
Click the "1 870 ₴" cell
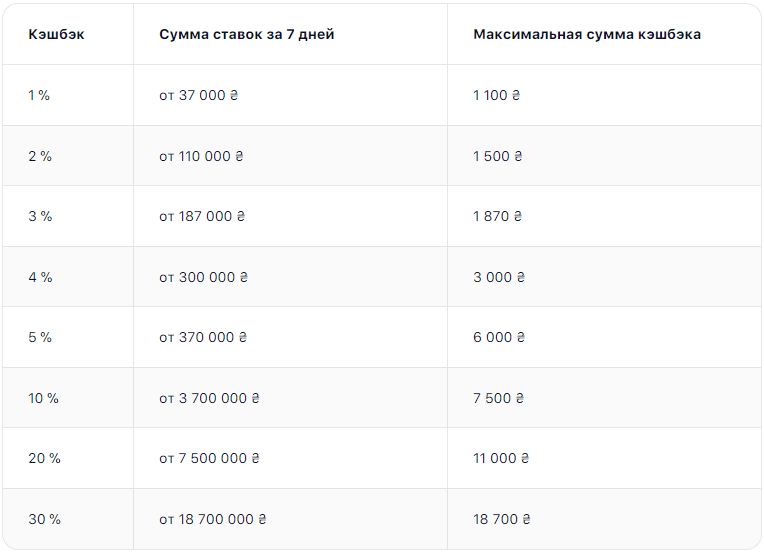(498, 216)
